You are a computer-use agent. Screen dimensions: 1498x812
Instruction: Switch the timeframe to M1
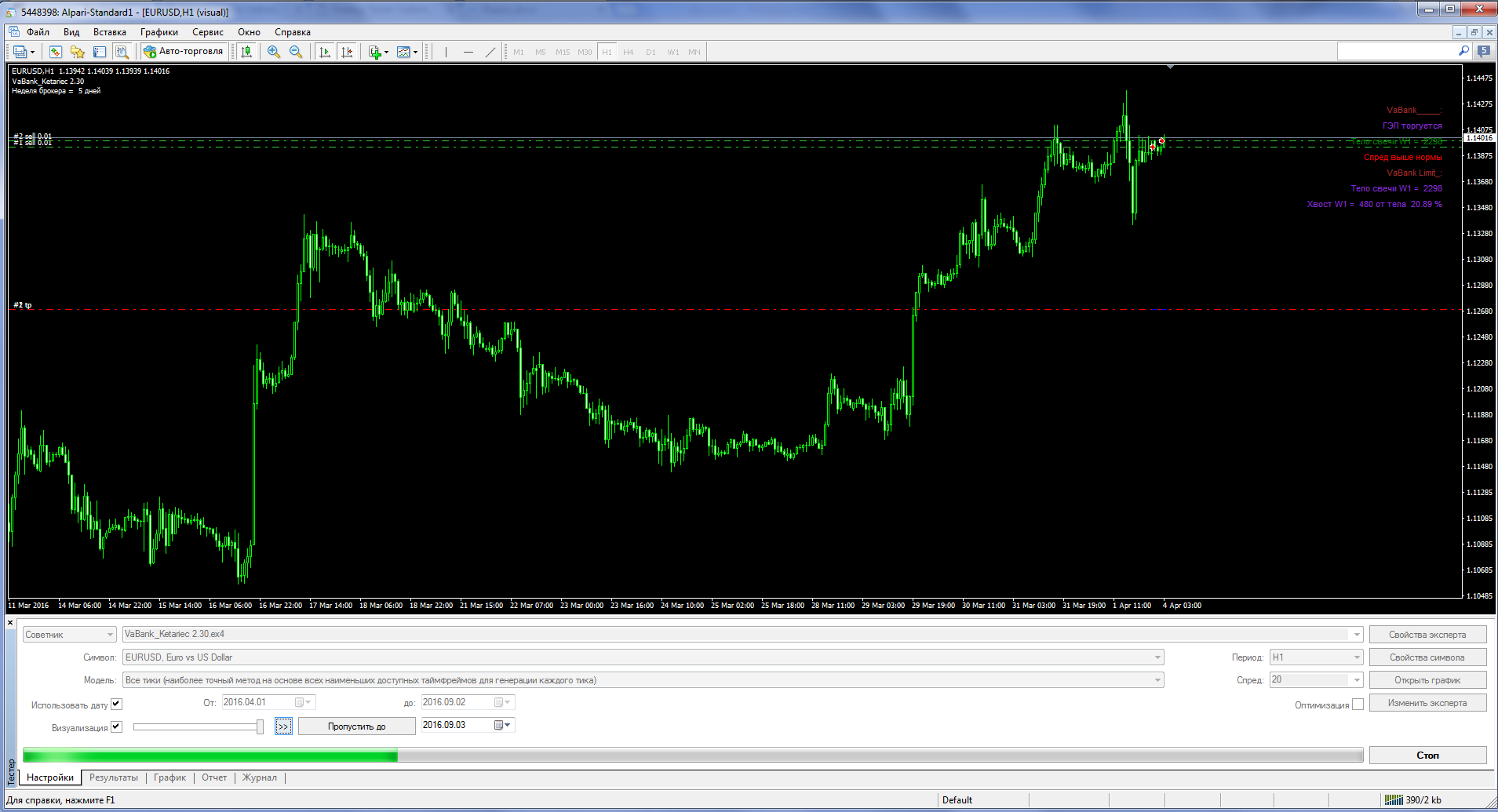519,52
